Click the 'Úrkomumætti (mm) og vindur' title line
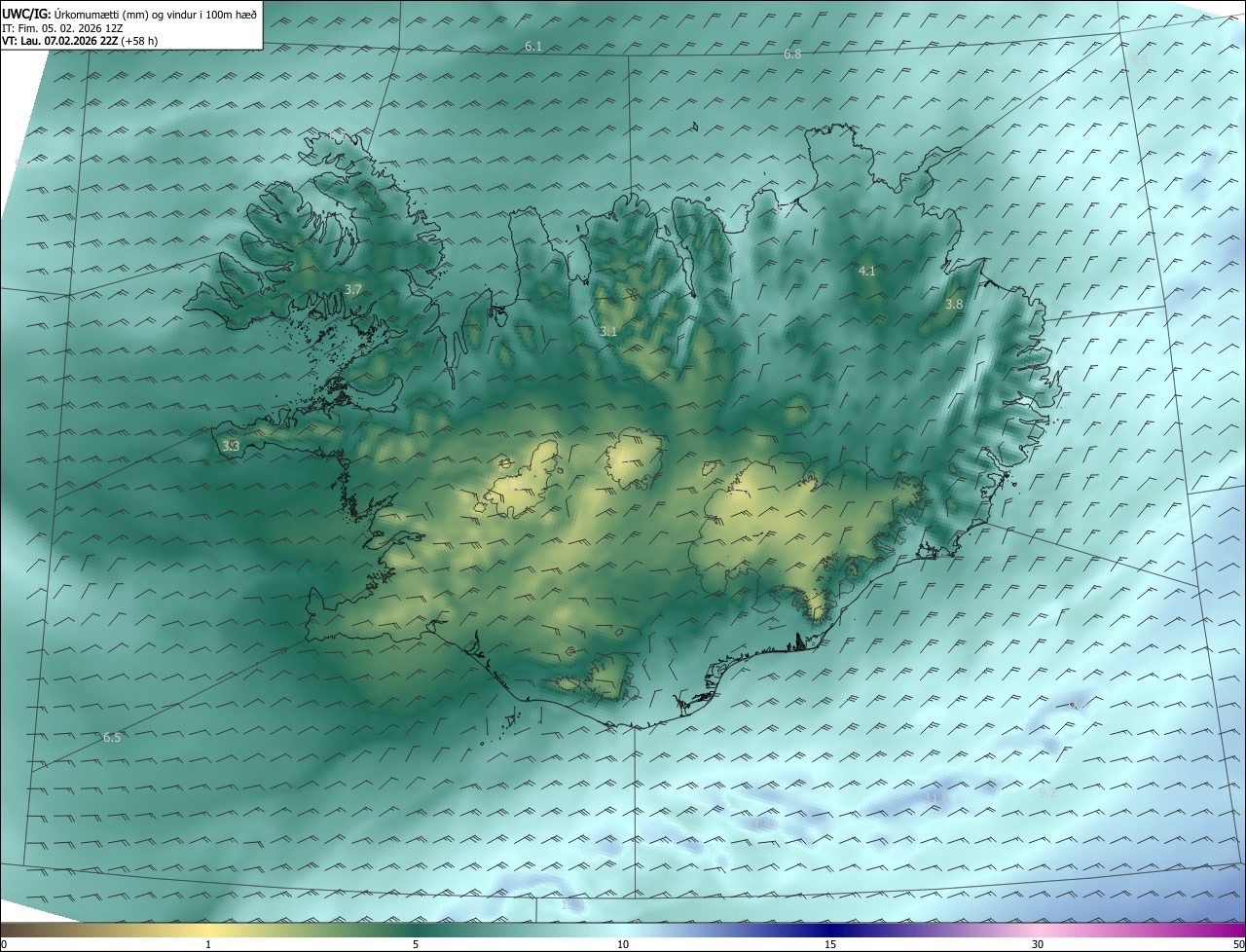 (130, 14)
